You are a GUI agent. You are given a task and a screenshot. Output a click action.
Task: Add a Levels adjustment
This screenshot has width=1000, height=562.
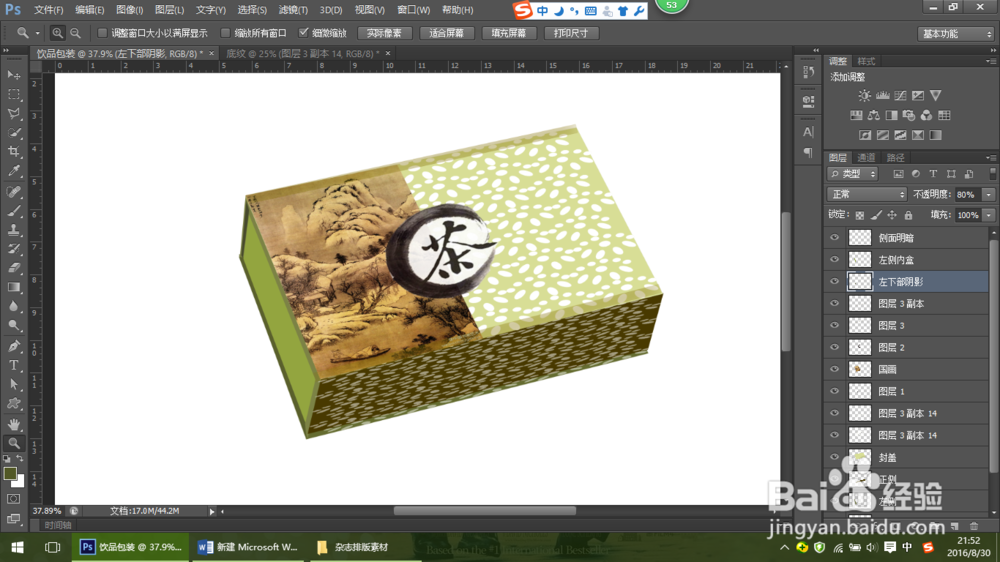tap(882, 96)
